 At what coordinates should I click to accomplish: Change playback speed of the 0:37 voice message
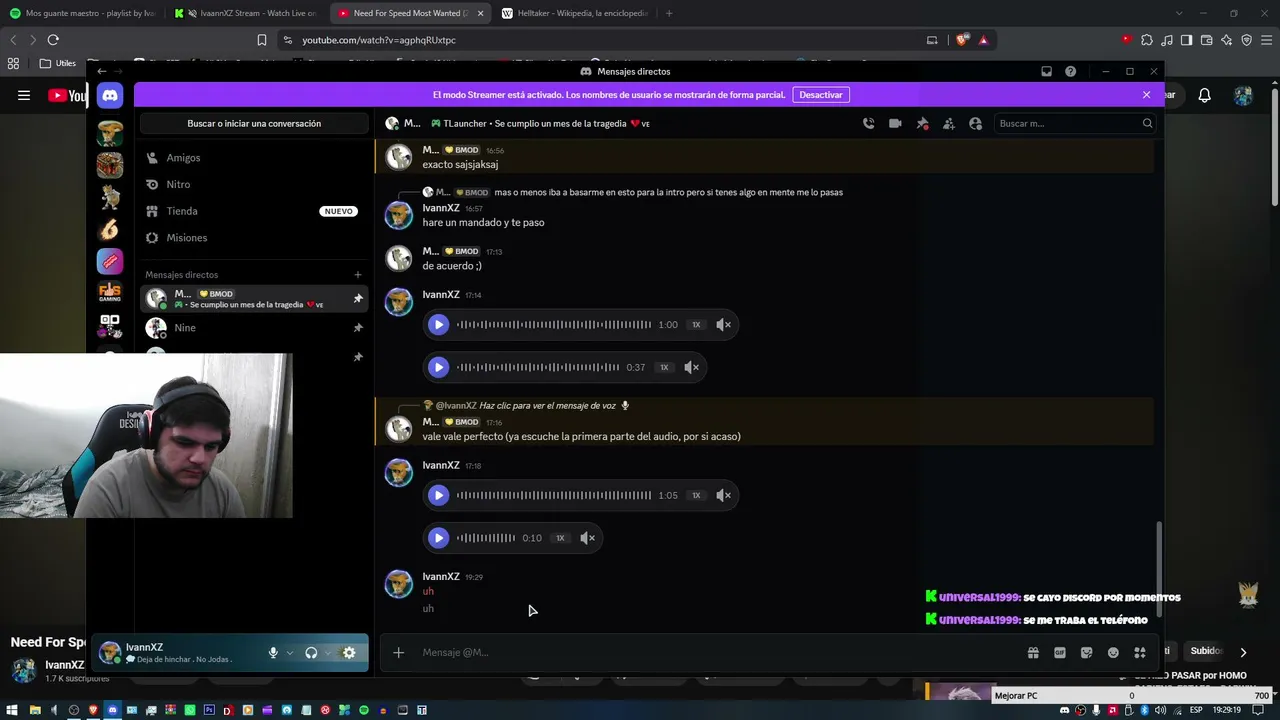664,367
